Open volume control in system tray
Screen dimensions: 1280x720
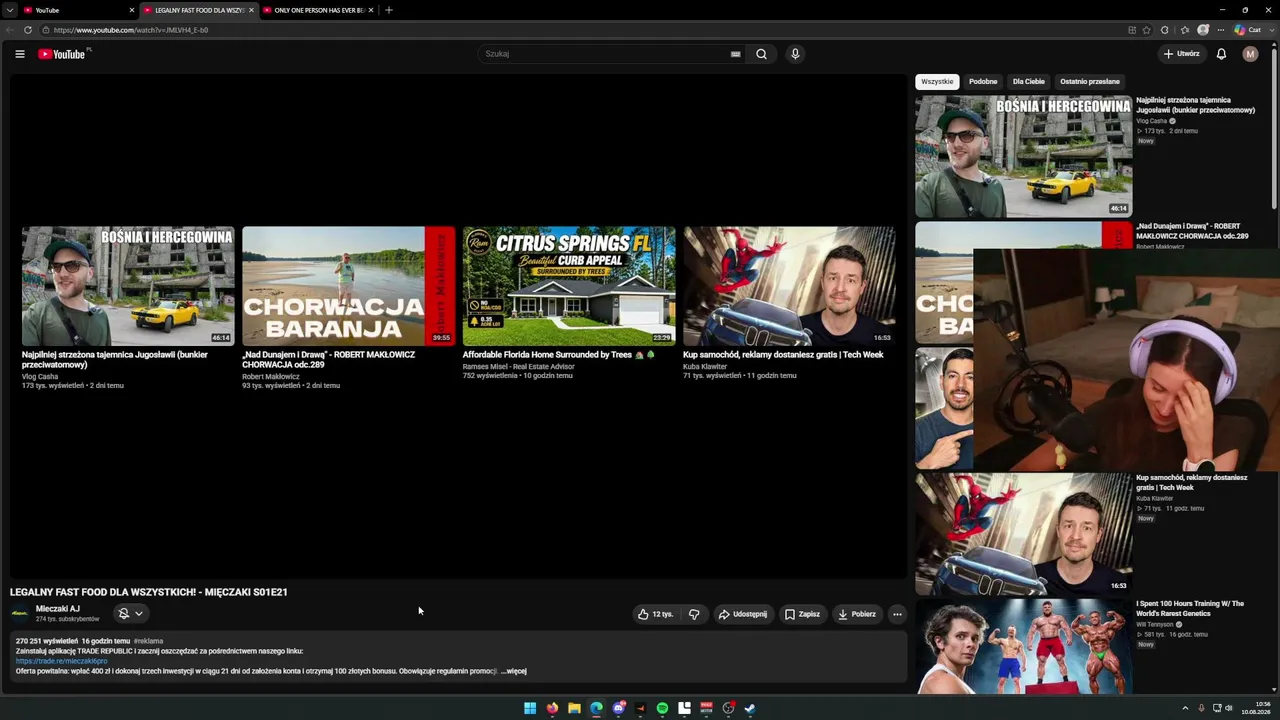pyautogui.click(x=1229, y=708)
